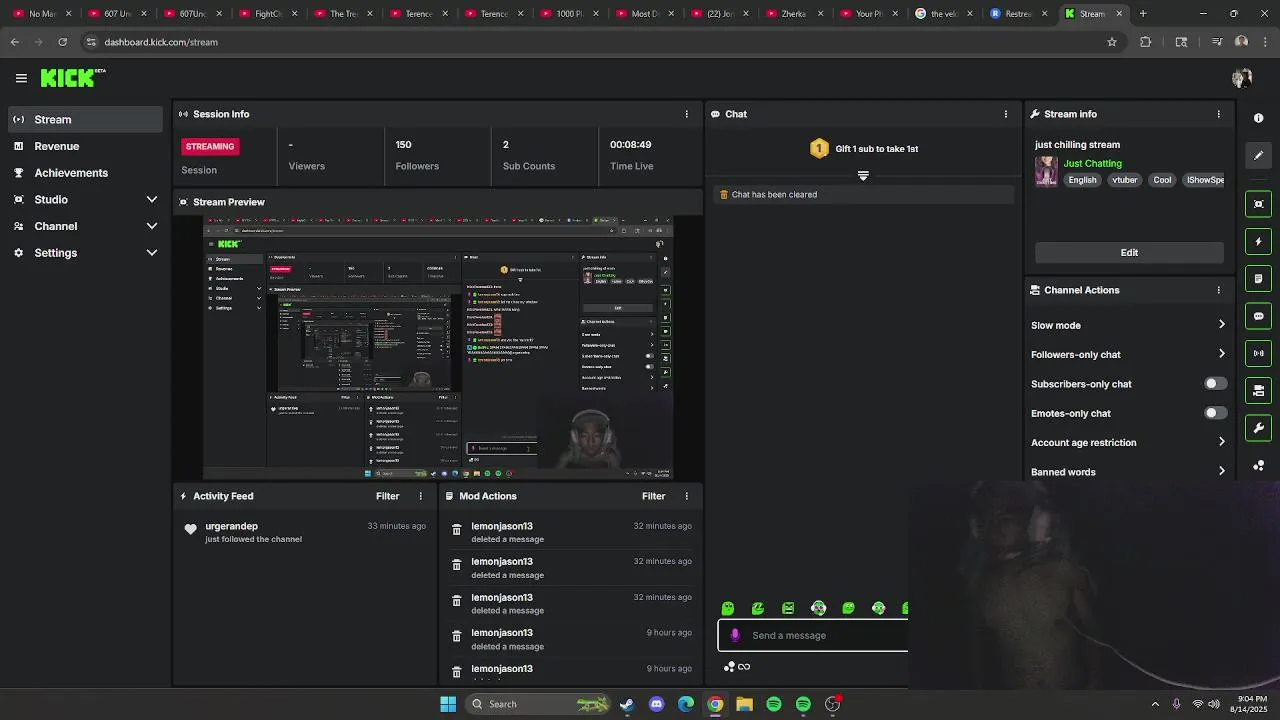1280x720 pixels.
Task: Click the bubbles icon at bottom of right rail
Action: (x=1258, y=466)
